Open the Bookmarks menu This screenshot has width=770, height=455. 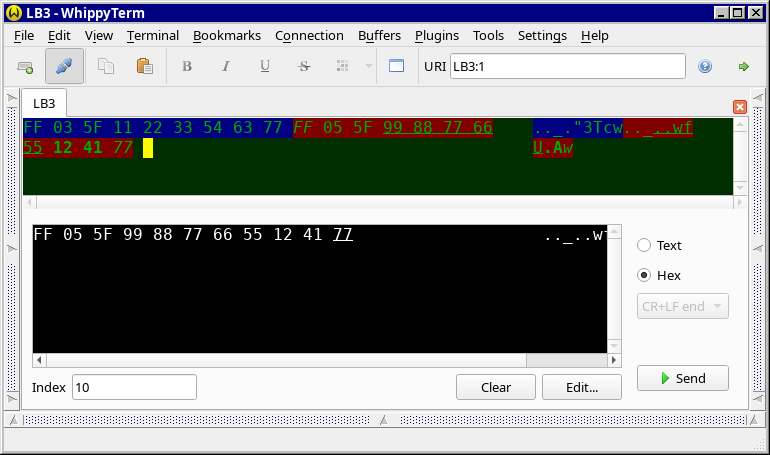click(226, 35)
